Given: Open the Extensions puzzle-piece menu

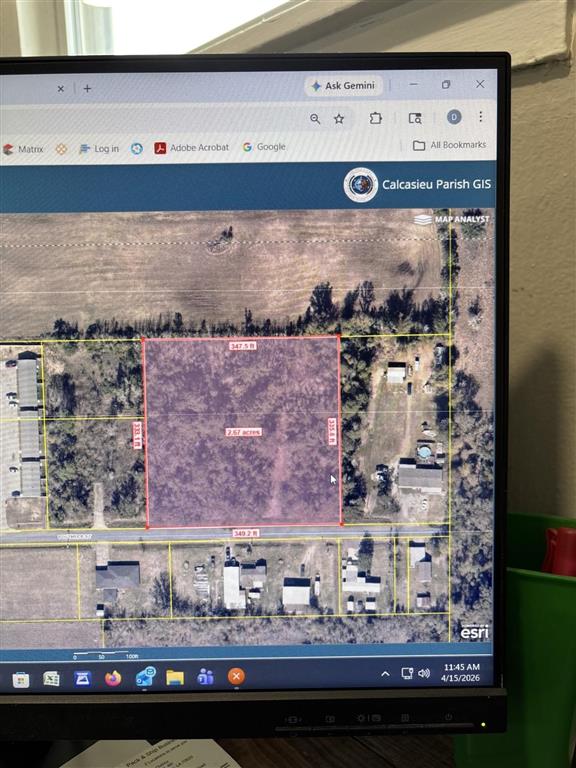Looking at the screenshot, I should [x=376, y=118].
